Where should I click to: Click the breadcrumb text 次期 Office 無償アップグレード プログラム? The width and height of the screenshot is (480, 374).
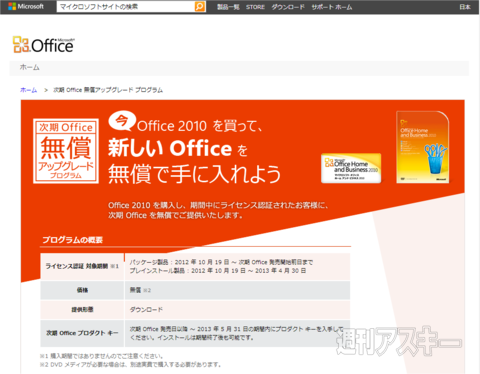(x=108, y=90)
